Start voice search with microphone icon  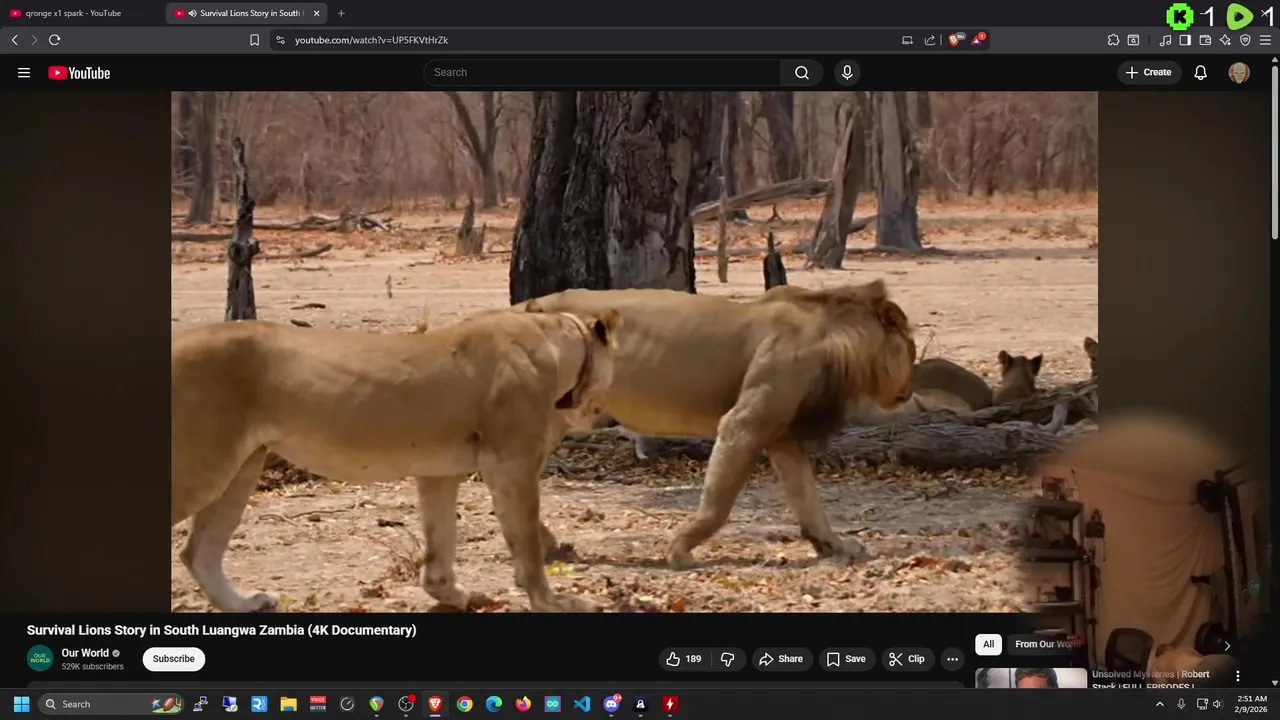847,72
